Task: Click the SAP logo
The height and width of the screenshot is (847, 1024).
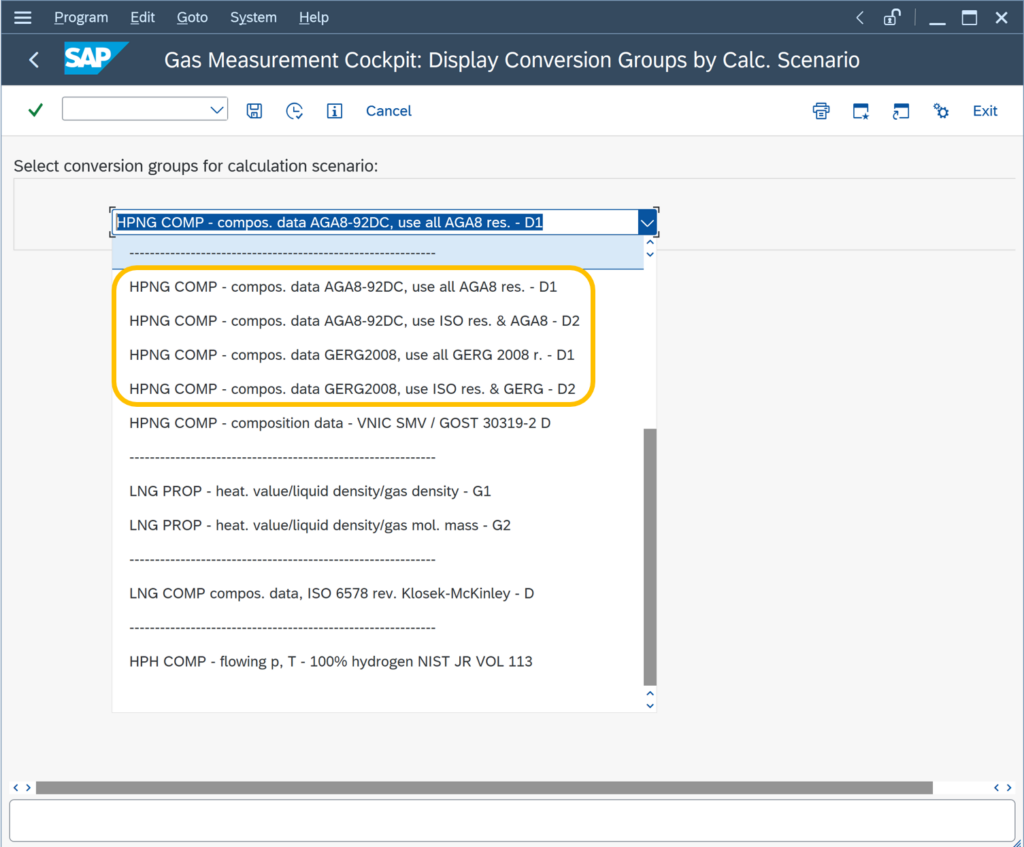Action: click(95, 59)
